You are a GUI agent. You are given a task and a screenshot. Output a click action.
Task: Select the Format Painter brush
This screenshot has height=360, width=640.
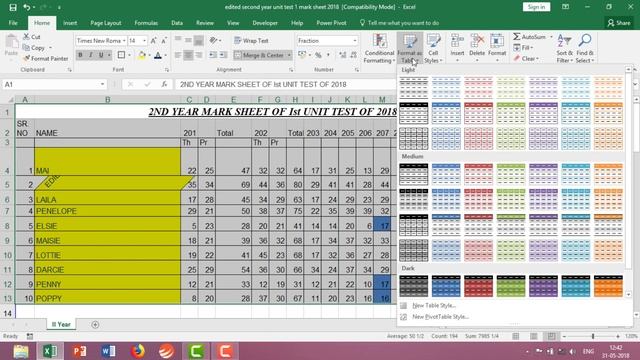click(27, 58)
